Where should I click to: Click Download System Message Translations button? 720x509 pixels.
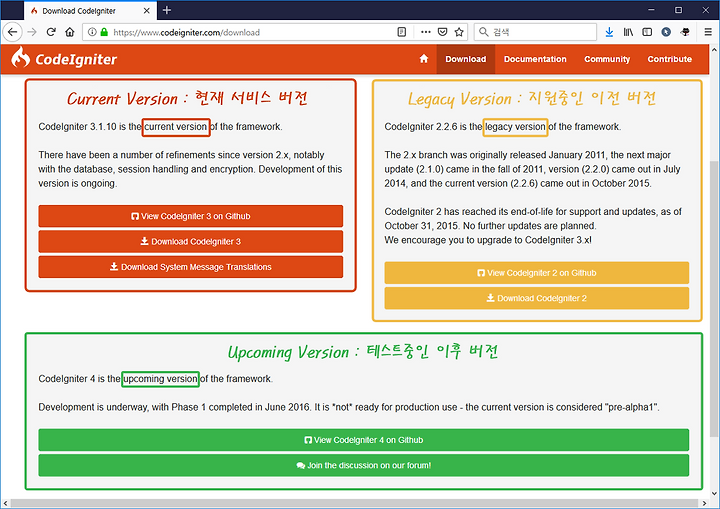[x=191, y=267]
